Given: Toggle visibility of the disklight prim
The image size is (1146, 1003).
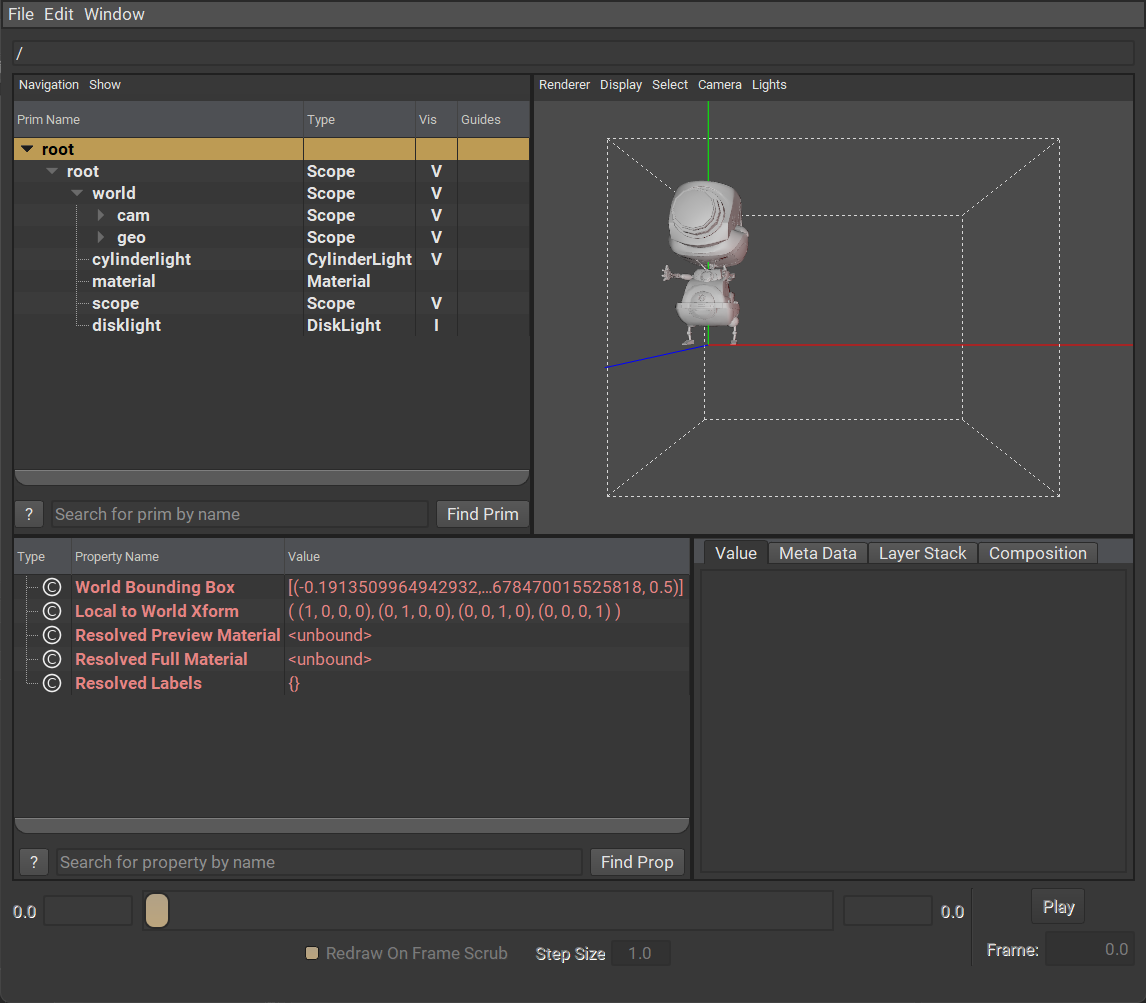Looking at the screenshot, I should coord(436,326).
